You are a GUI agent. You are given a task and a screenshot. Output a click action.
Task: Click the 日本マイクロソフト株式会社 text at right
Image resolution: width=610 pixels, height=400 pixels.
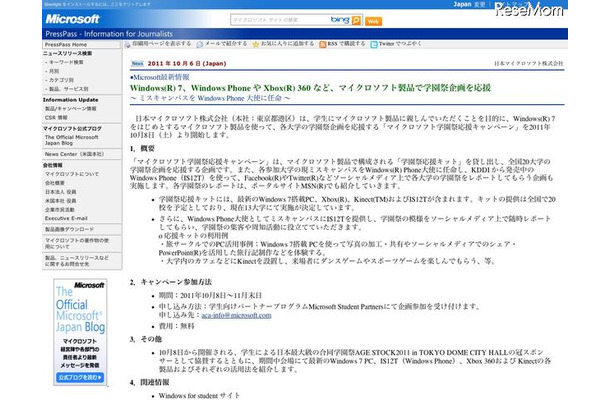tap(528, 63)
